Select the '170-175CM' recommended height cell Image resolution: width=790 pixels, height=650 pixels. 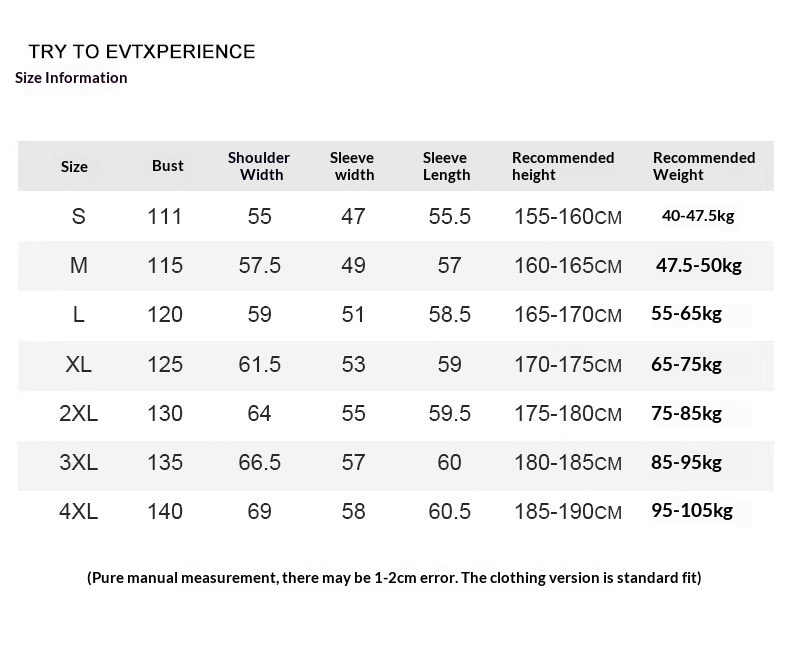click(568, 364)
